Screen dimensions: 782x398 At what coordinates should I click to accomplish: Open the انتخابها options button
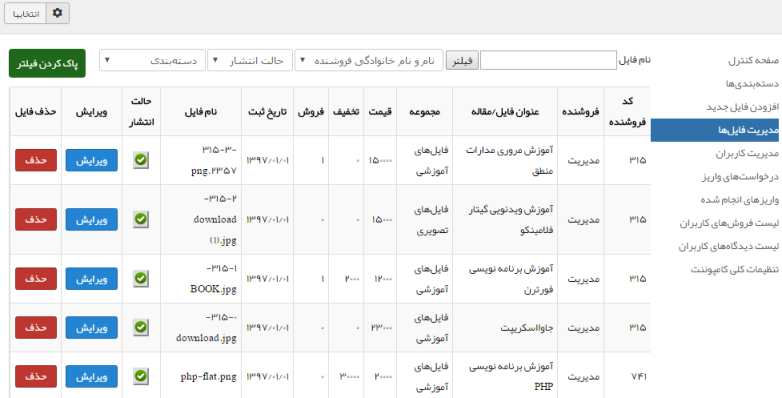pos(25,13)
